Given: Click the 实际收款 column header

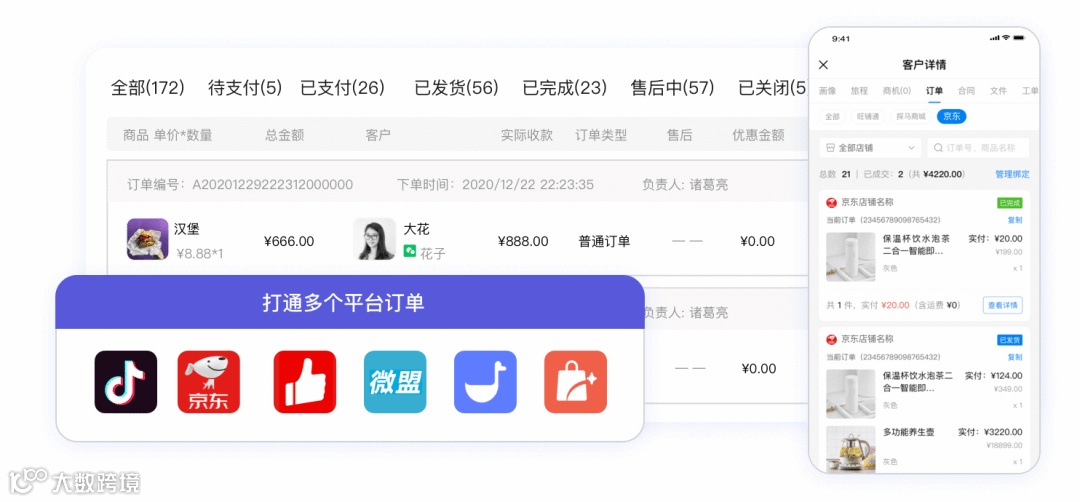Looking at the screenshot, I should 526,135.
